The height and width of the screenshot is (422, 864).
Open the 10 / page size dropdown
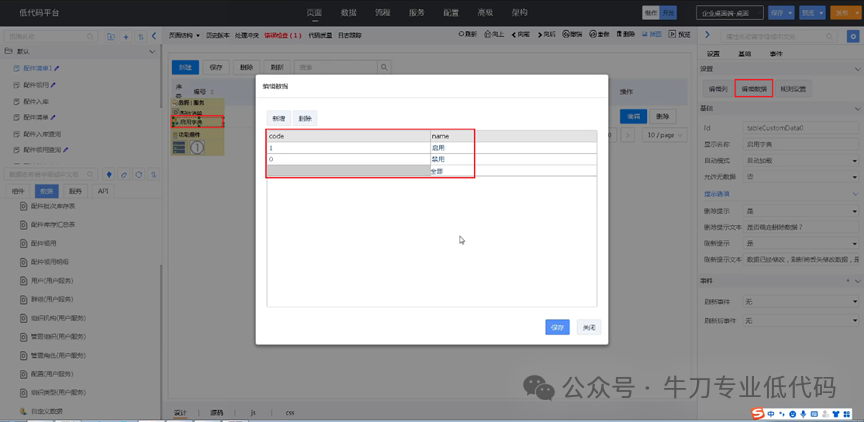coord(666,135)
